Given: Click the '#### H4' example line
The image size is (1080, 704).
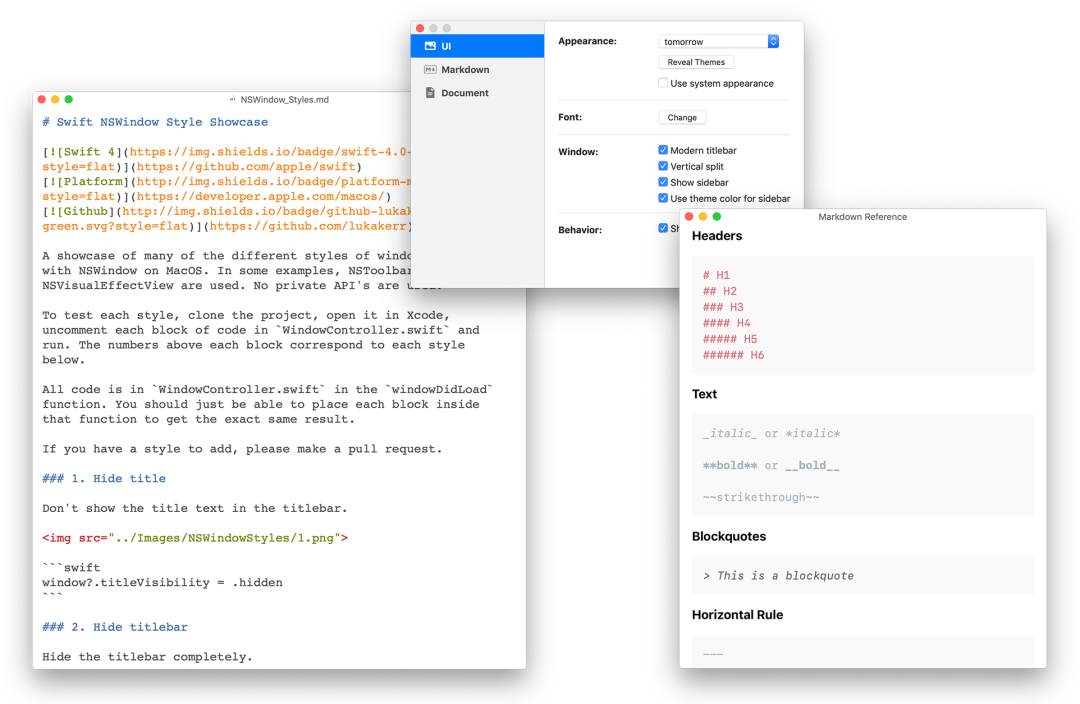Looking at the screenshot, I should [x=727, y=323].
